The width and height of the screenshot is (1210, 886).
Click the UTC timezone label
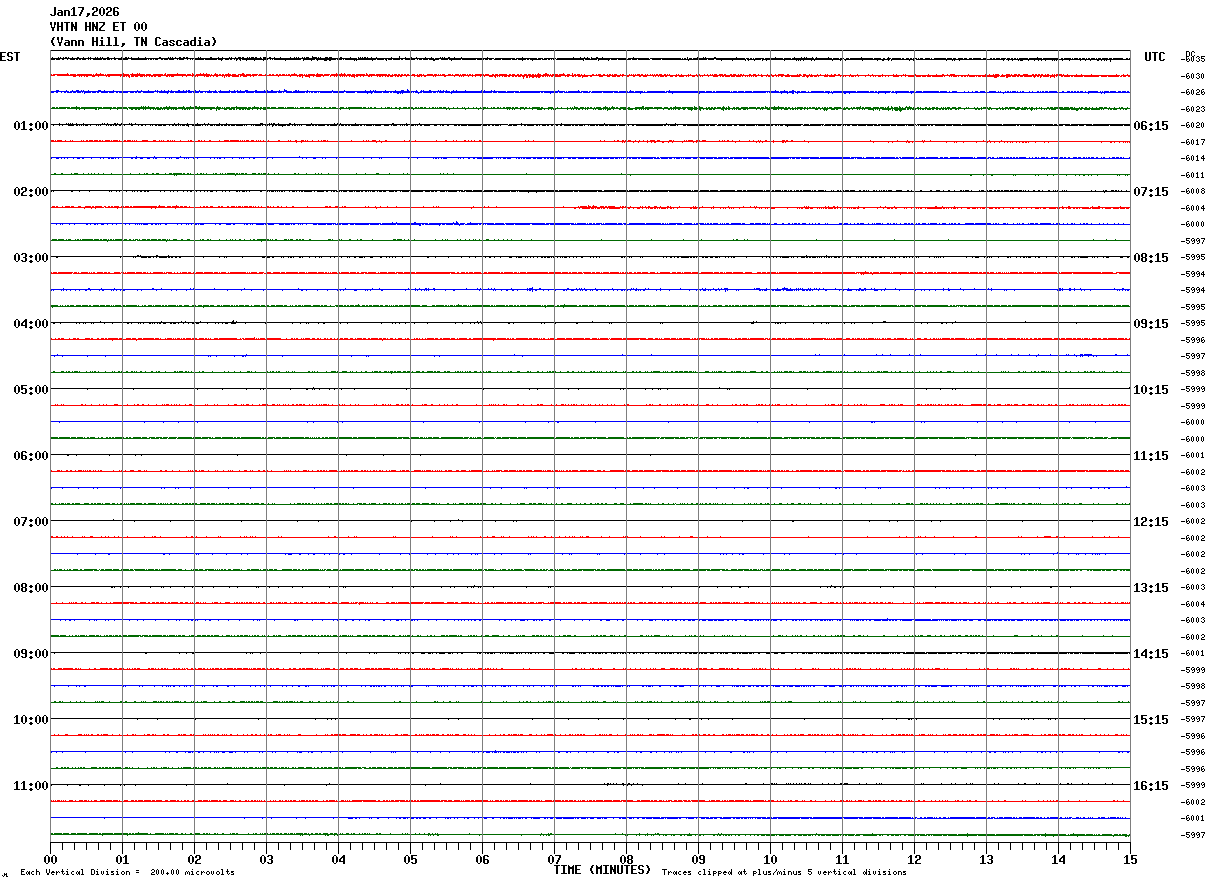[x=1155, y=57]
